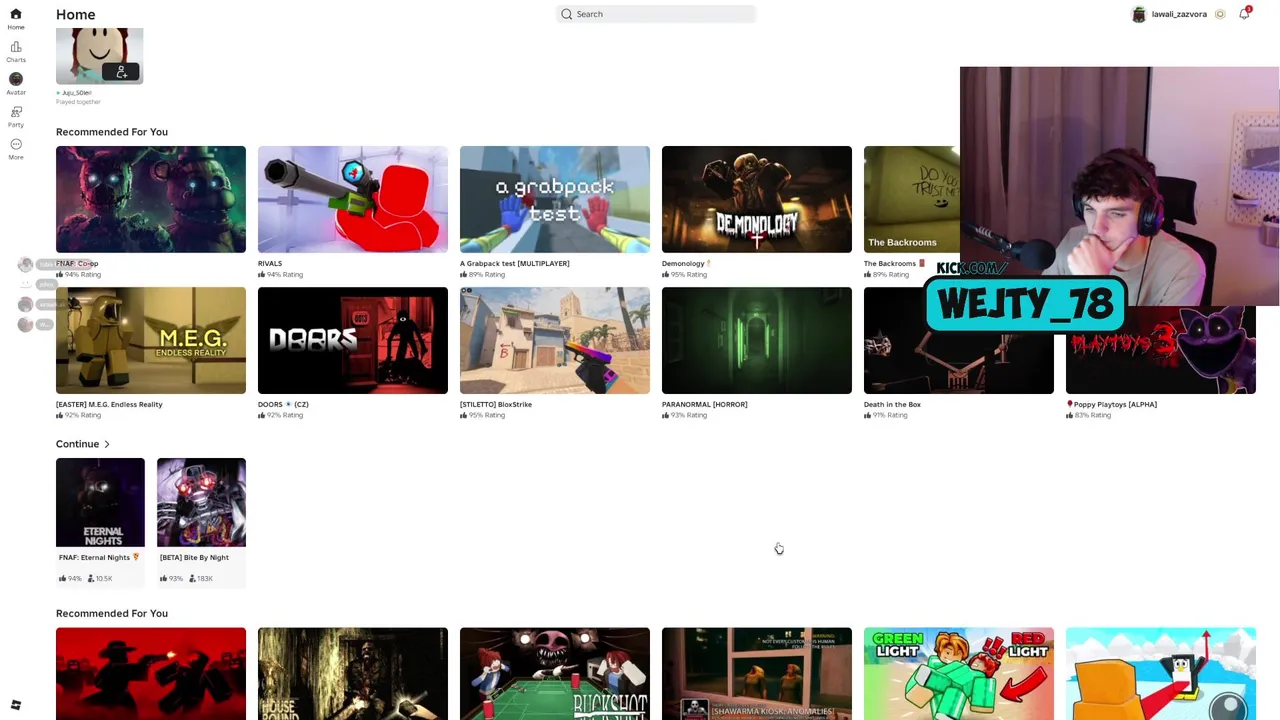The width and height of the screenshot is (1280, 720).
Task: Click the Death in the Box title
Action: (x=892, y=404)
